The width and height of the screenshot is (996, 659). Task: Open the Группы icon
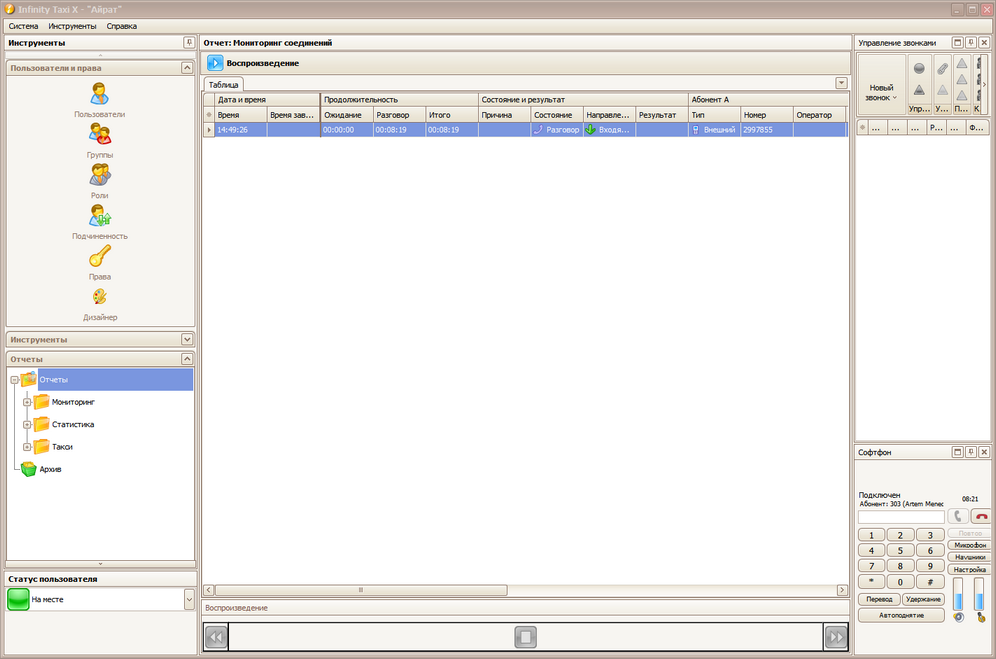[x=100, y=134]
